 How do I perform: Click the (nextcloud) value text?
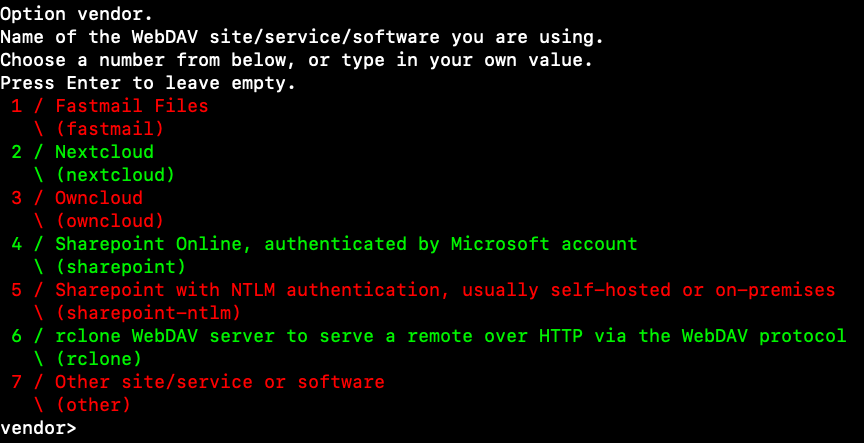point(116,175)
